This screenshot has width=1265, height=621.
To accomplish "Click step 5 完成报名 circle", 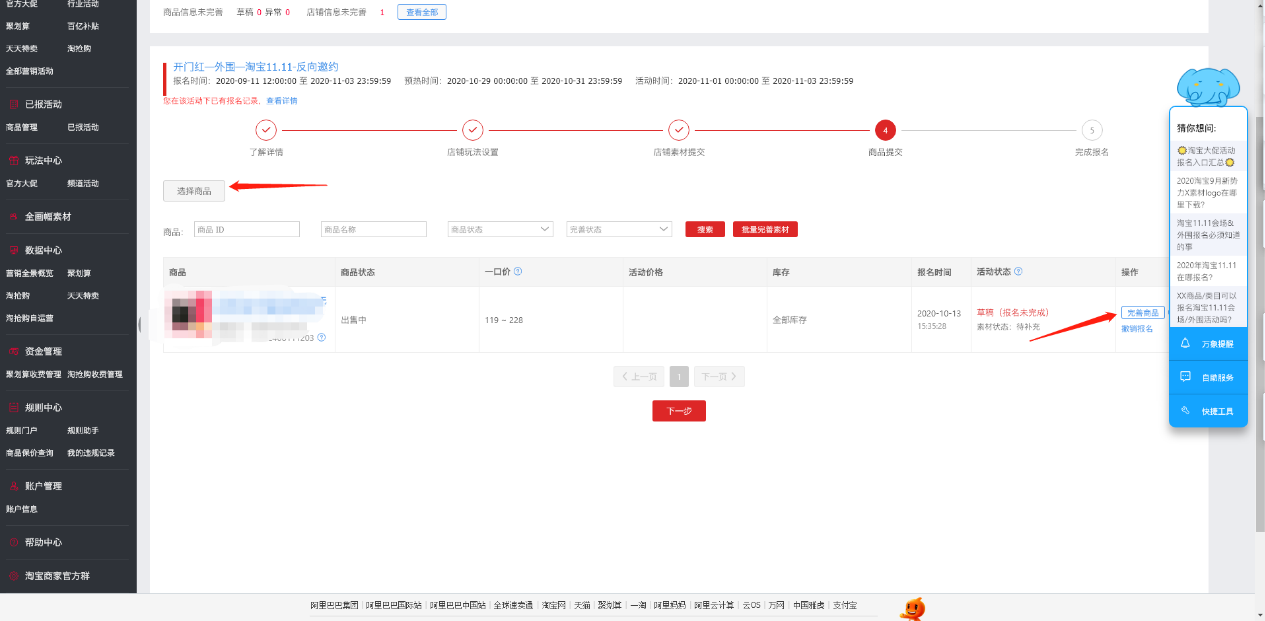I will pyautogui.click(x=1092, y=130).
